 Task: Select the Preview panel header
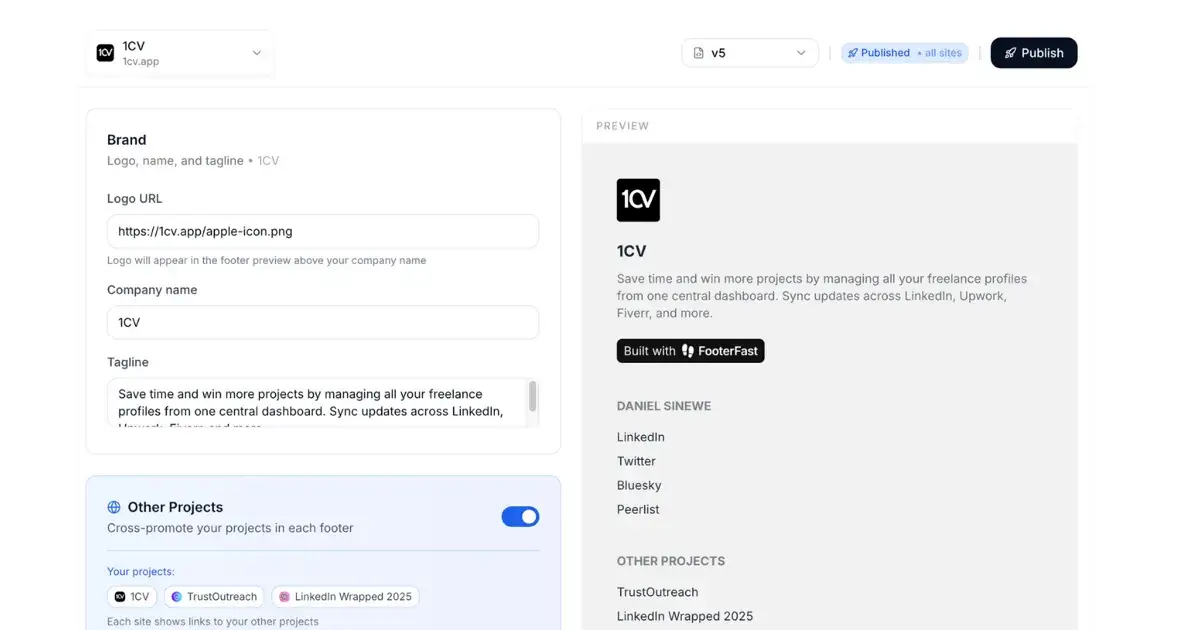click(x=622, y=125)
